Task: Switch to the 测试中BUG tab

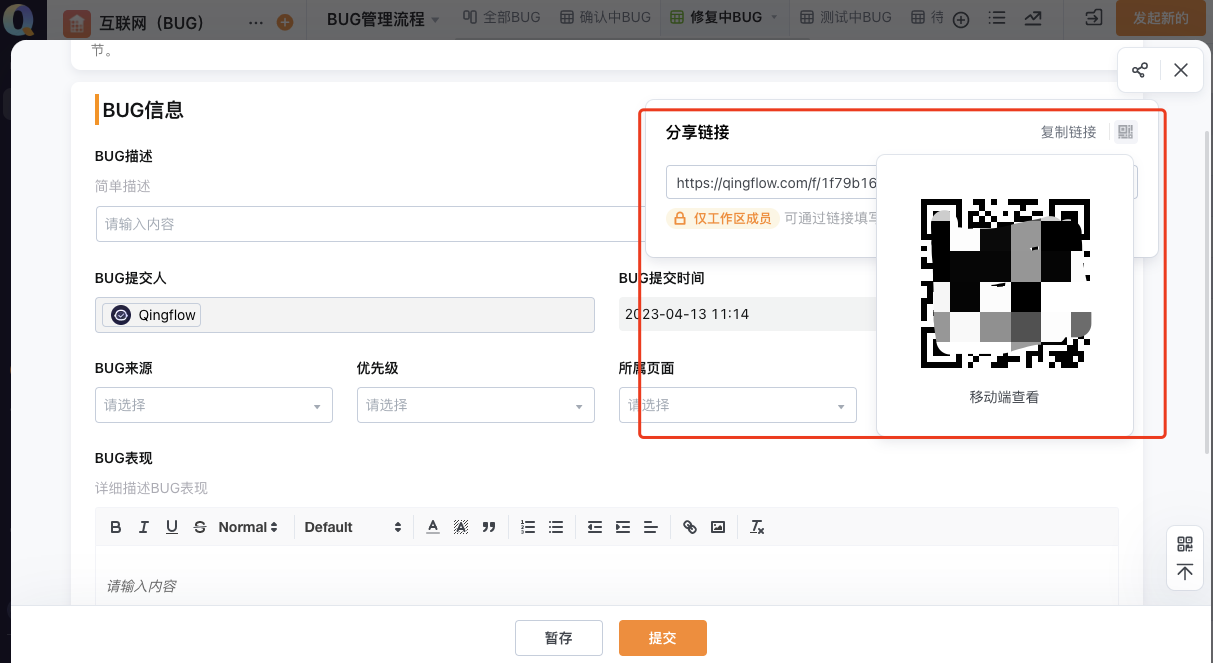Action: 845,18
